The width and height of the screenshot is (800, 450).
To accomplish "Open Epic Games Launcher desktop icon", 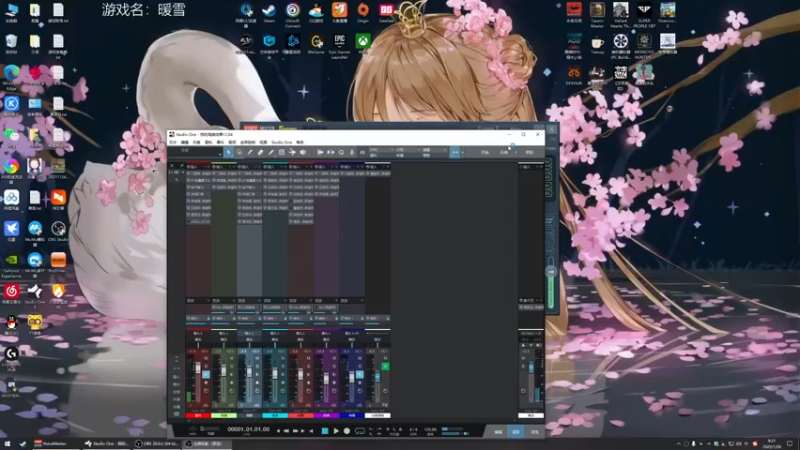I will pos(339,46).
